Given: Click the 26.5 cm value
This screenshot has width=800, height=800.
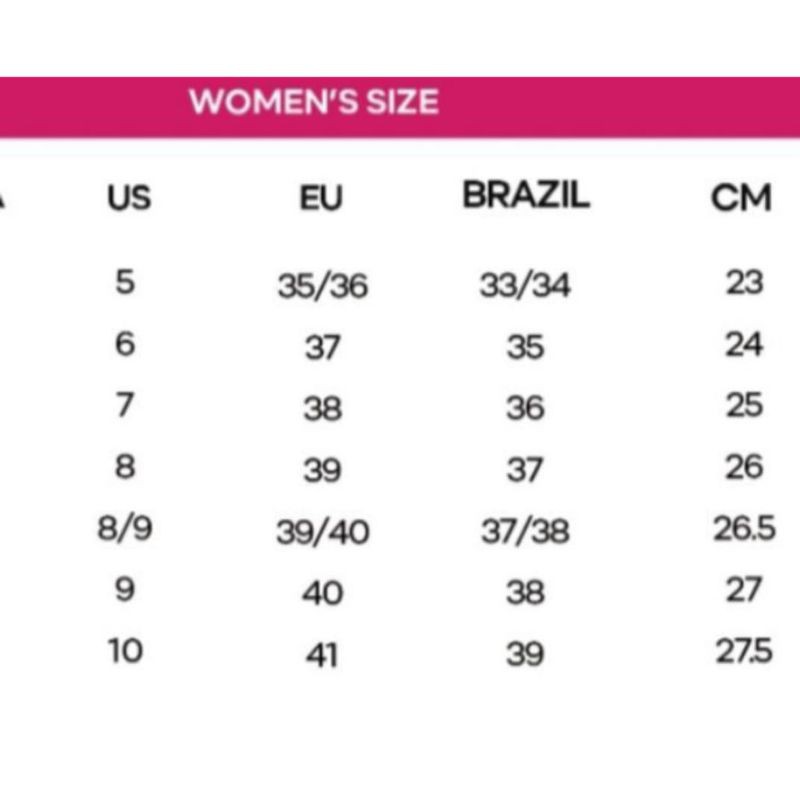Looking at the screenshot, I should (744, 529).
